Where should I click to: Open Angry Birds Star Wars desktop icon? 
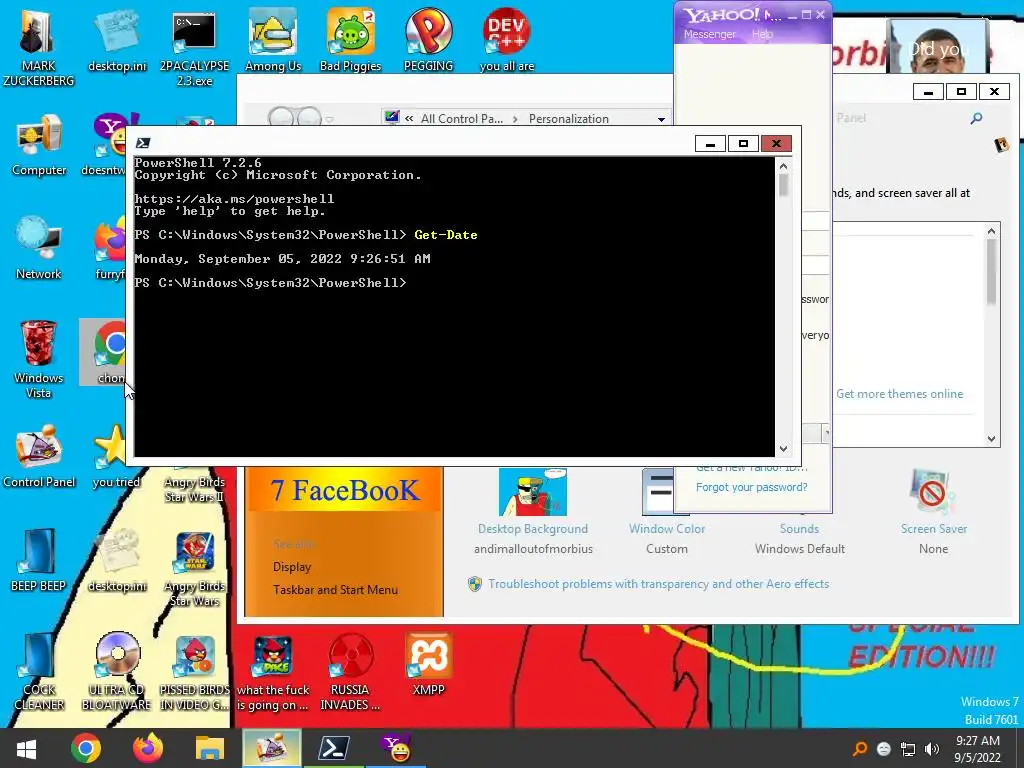click(x=195, y=568)
